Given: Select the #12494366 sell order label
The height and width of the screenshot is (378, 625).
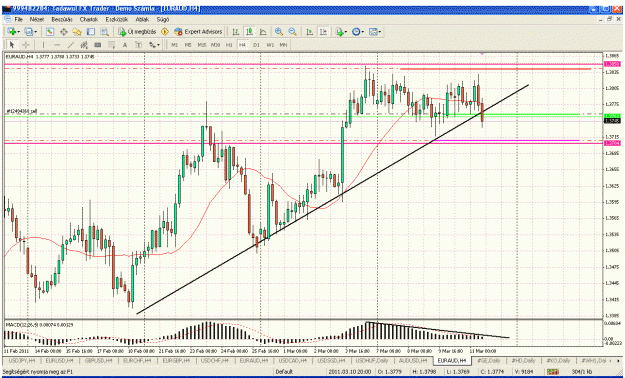Looking at the screenshot, I should 22,112.
